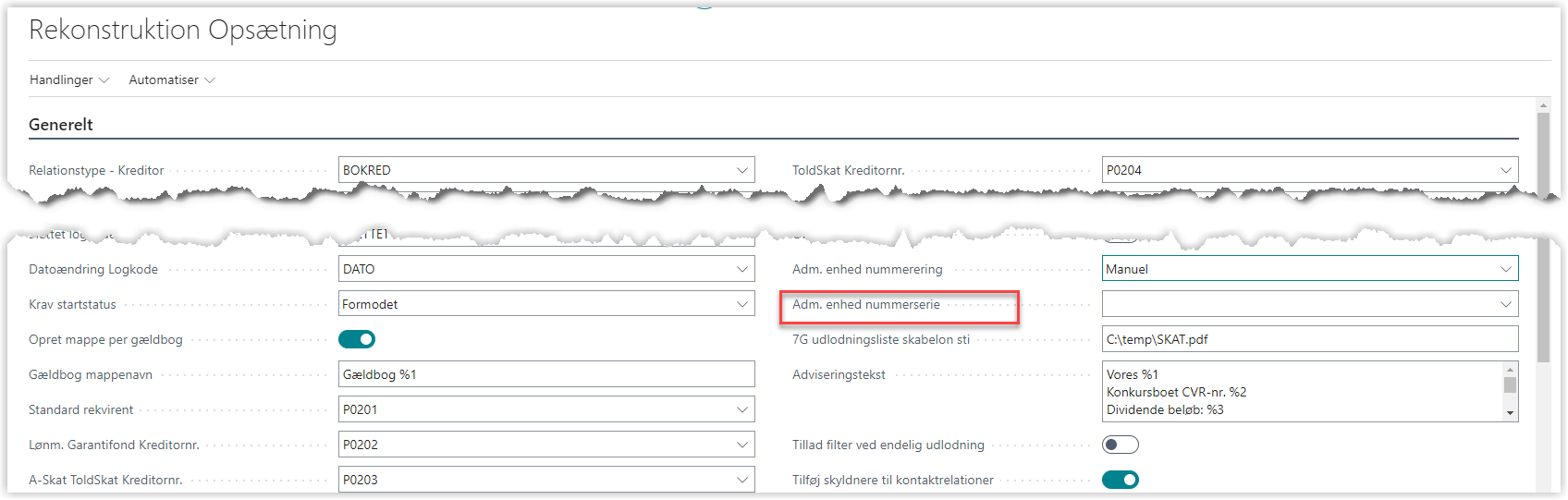Image resolution: width=1568 pixels, height=500 pixels.
Task: Enable Tillad filter ved endelig udlodning
Action: [1120, 445]
